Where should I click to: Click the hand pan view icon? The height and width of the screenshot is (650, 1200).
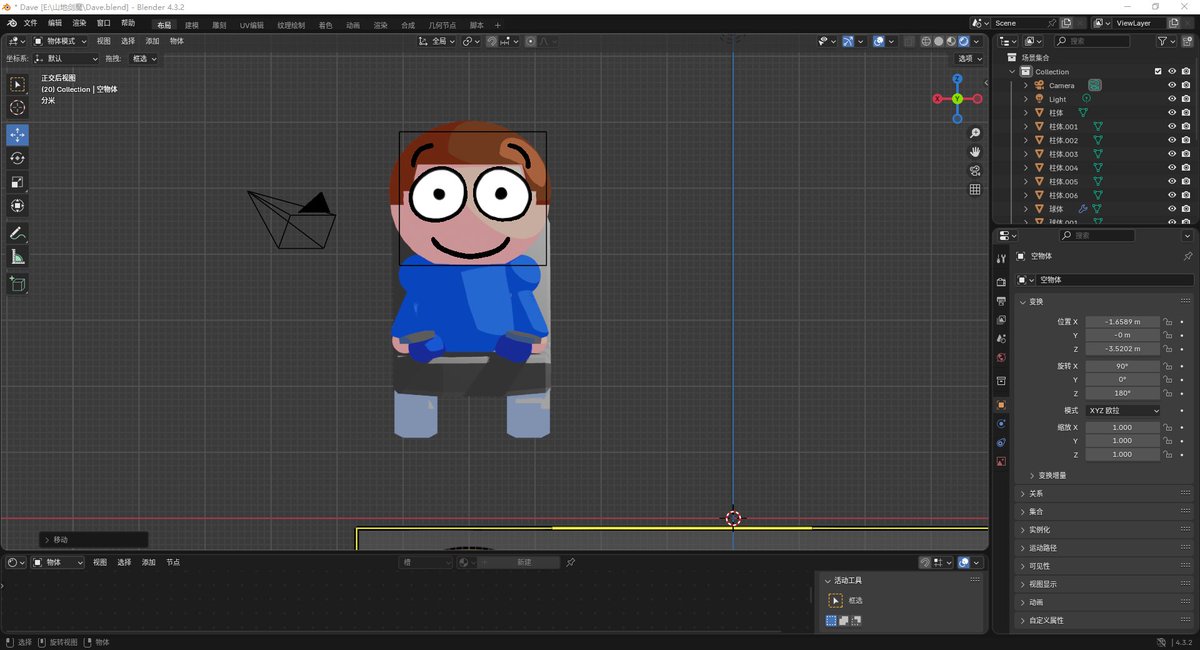[975, 152]
